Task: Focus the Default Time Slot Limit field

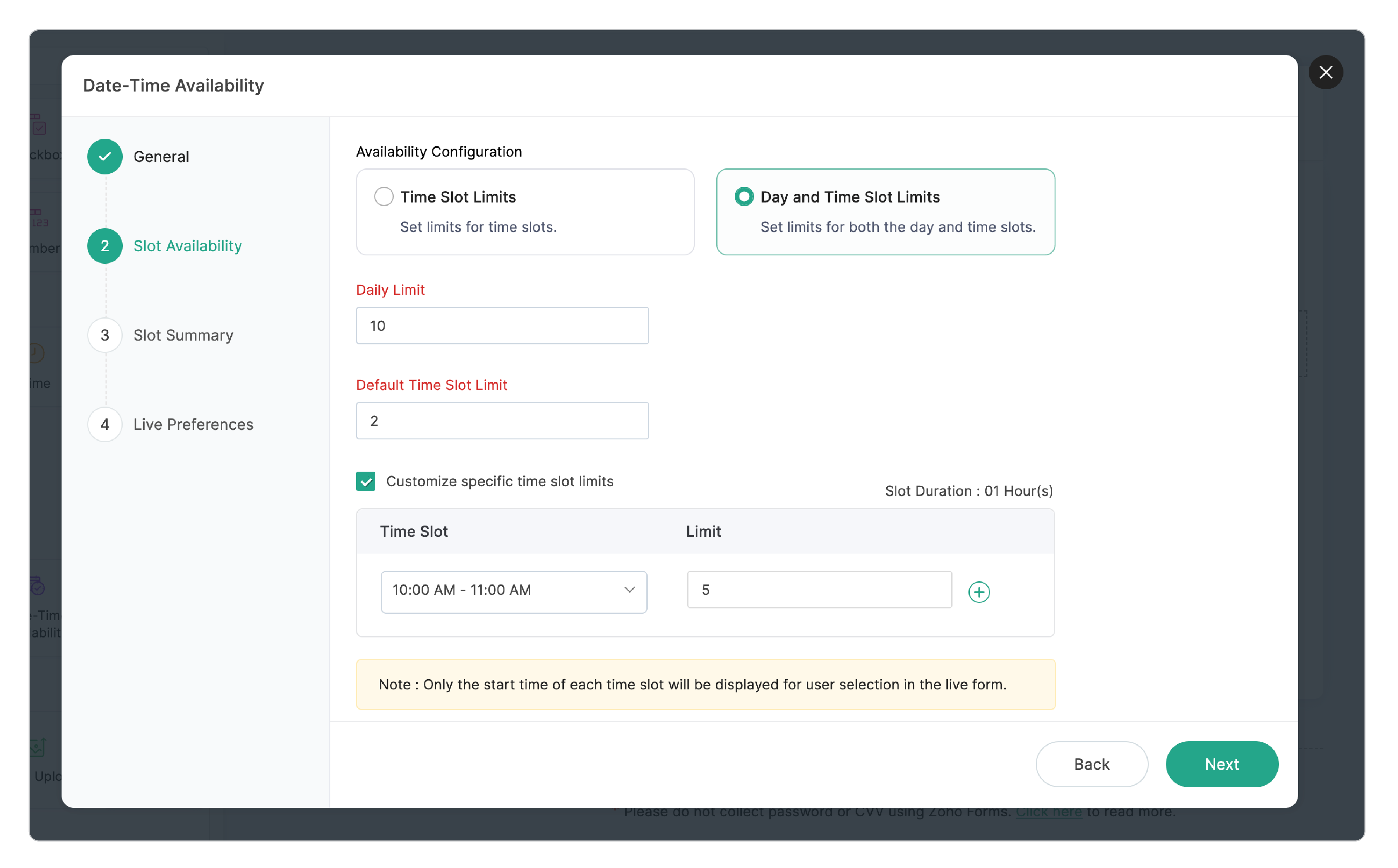Action: tap(502, 421)
